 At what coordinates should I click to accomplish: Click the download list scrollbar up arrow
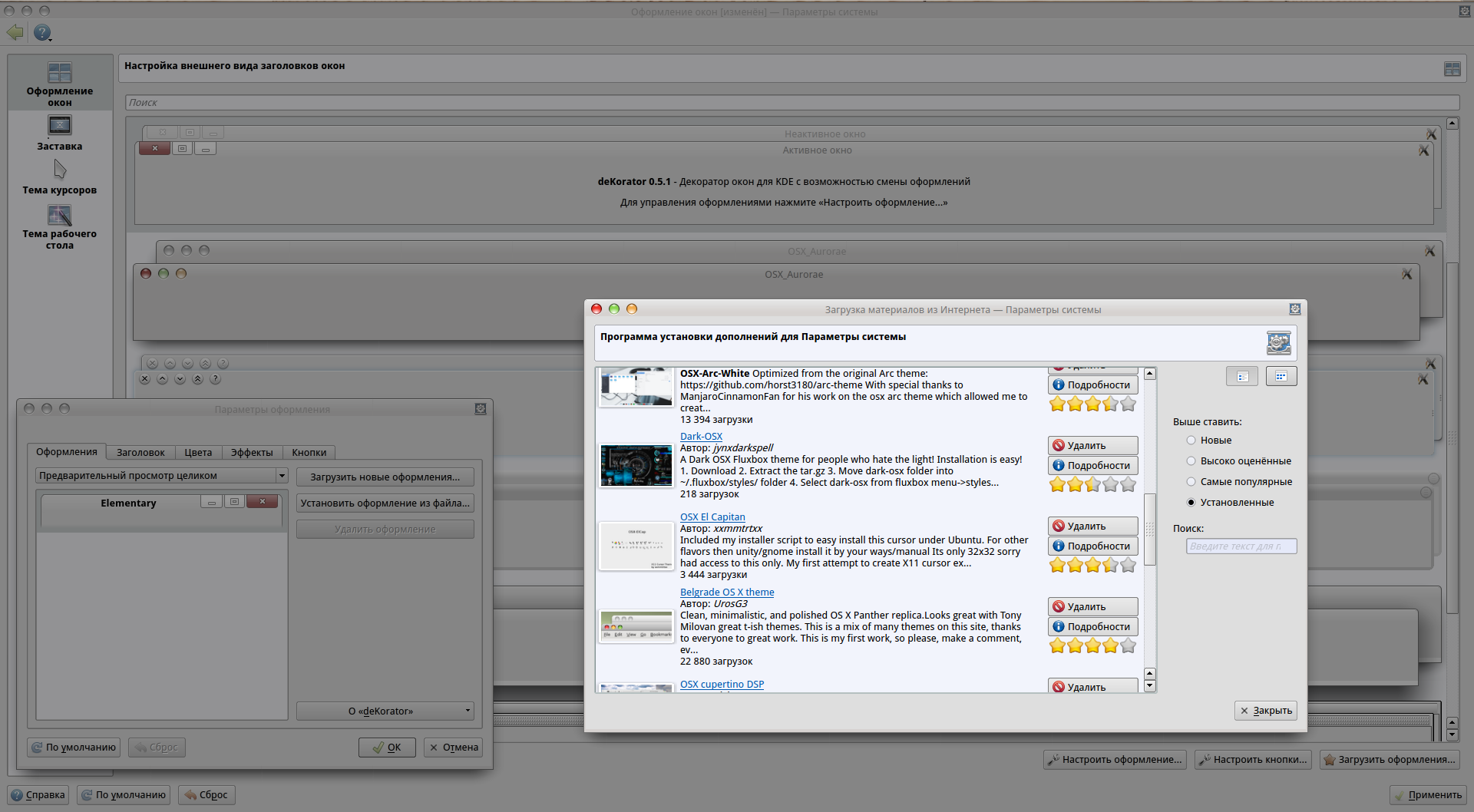tap(1150, 374)
